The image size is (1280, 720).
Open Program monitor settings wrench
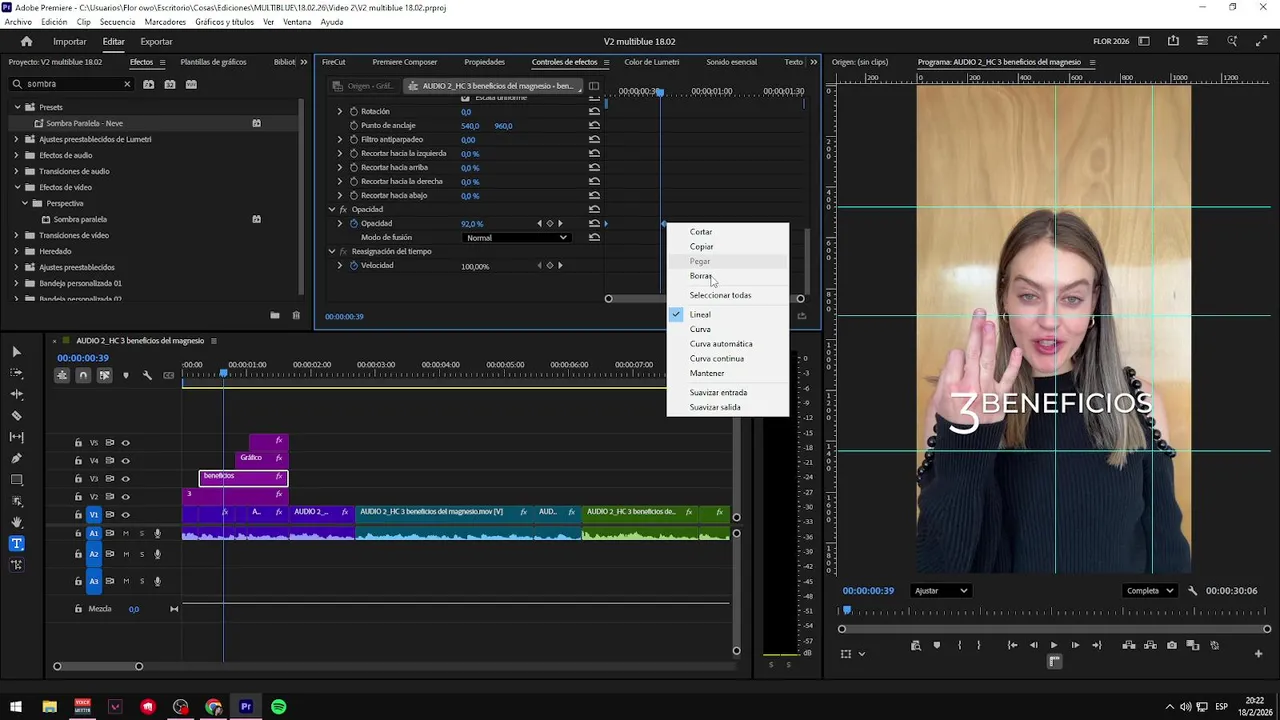tap(1192, 591)
